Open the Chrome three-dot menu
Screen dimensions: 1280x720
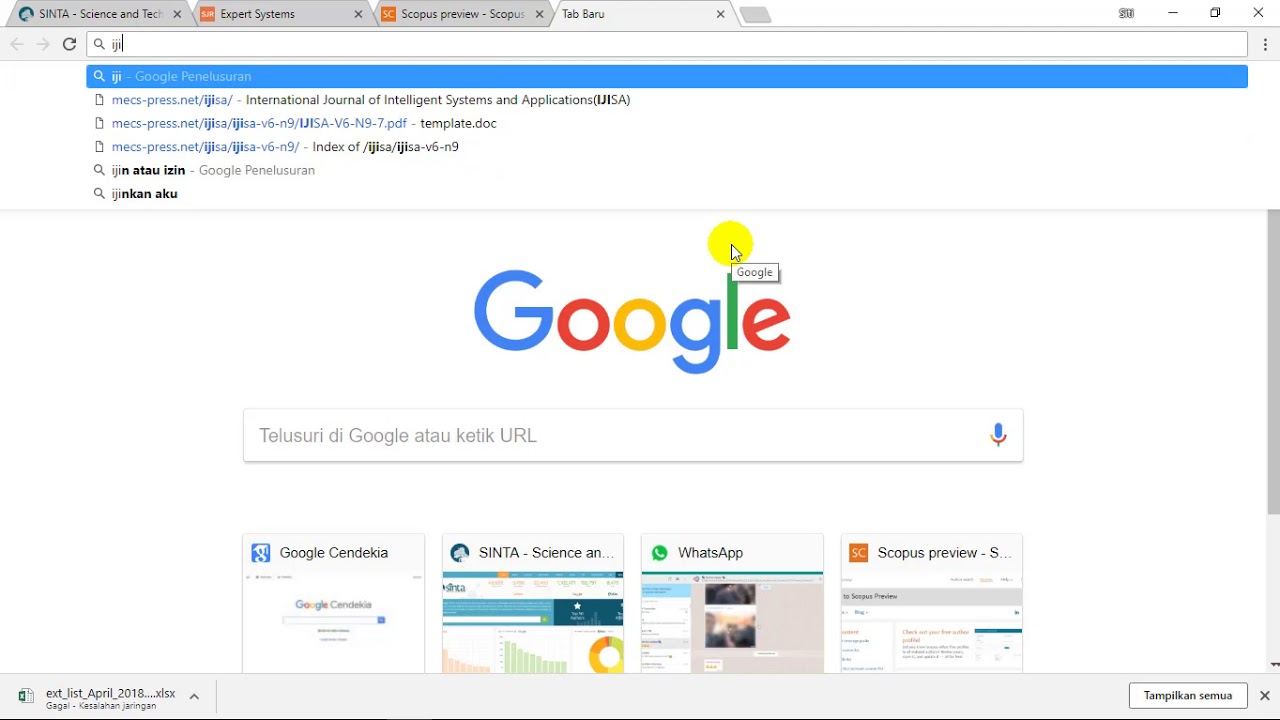[x=1265, y=44]
